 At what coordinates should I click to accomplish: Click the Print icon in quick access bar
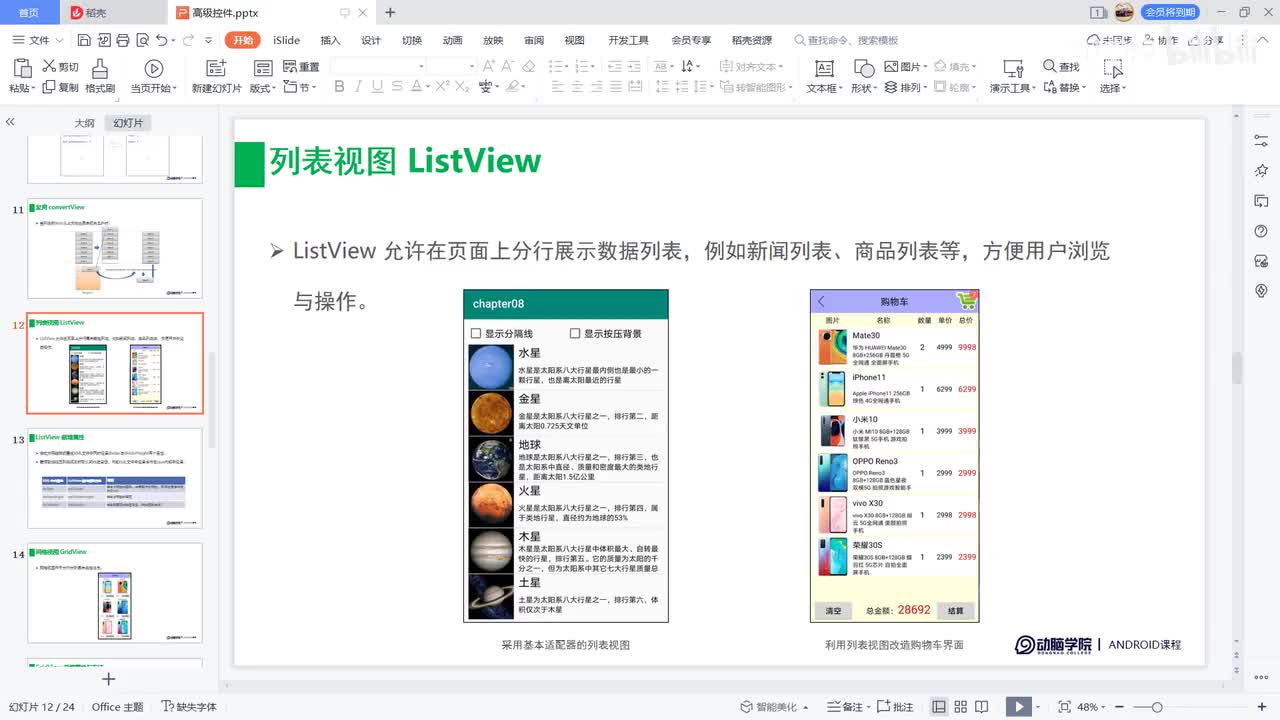pyautogui.click(x=122, y=40)
